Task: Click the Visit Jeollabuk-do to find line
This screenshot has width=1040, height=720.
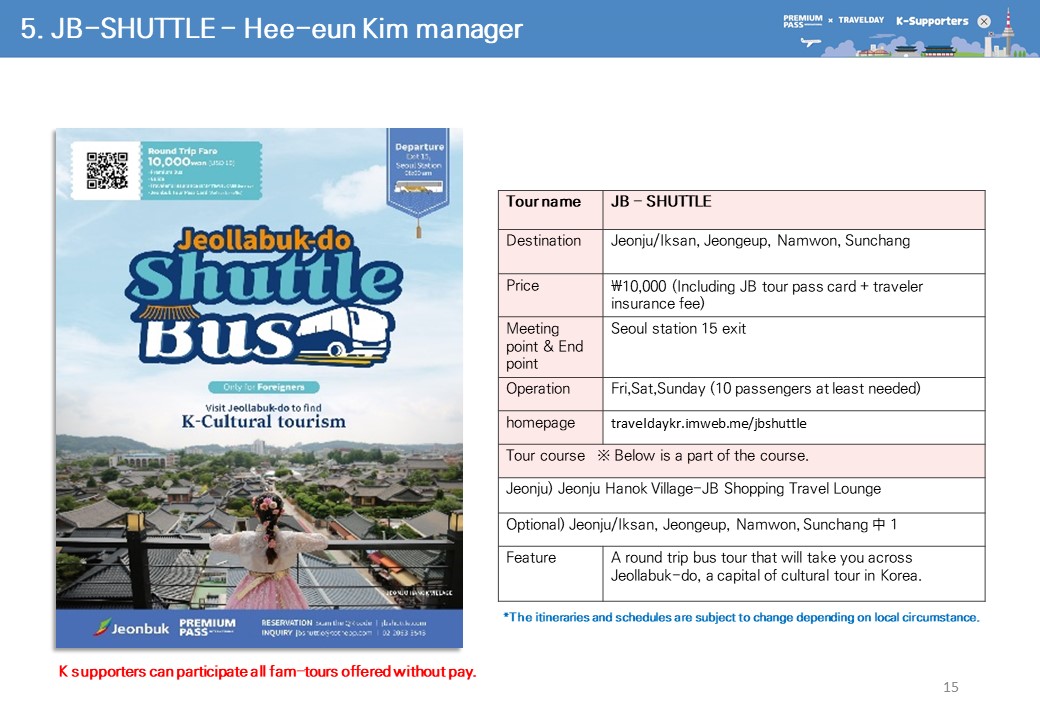Action: tap(263, 408)
